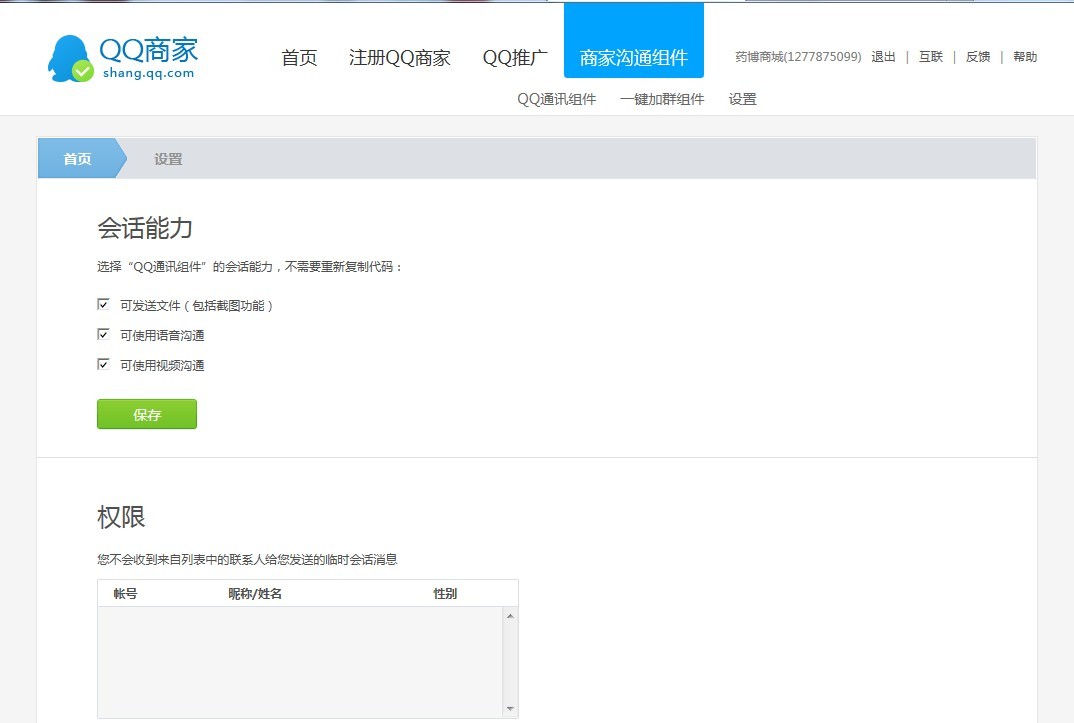Open the 首页 navigation item
This screenshot has width=1074, height=723.
[x=299, y=58]
